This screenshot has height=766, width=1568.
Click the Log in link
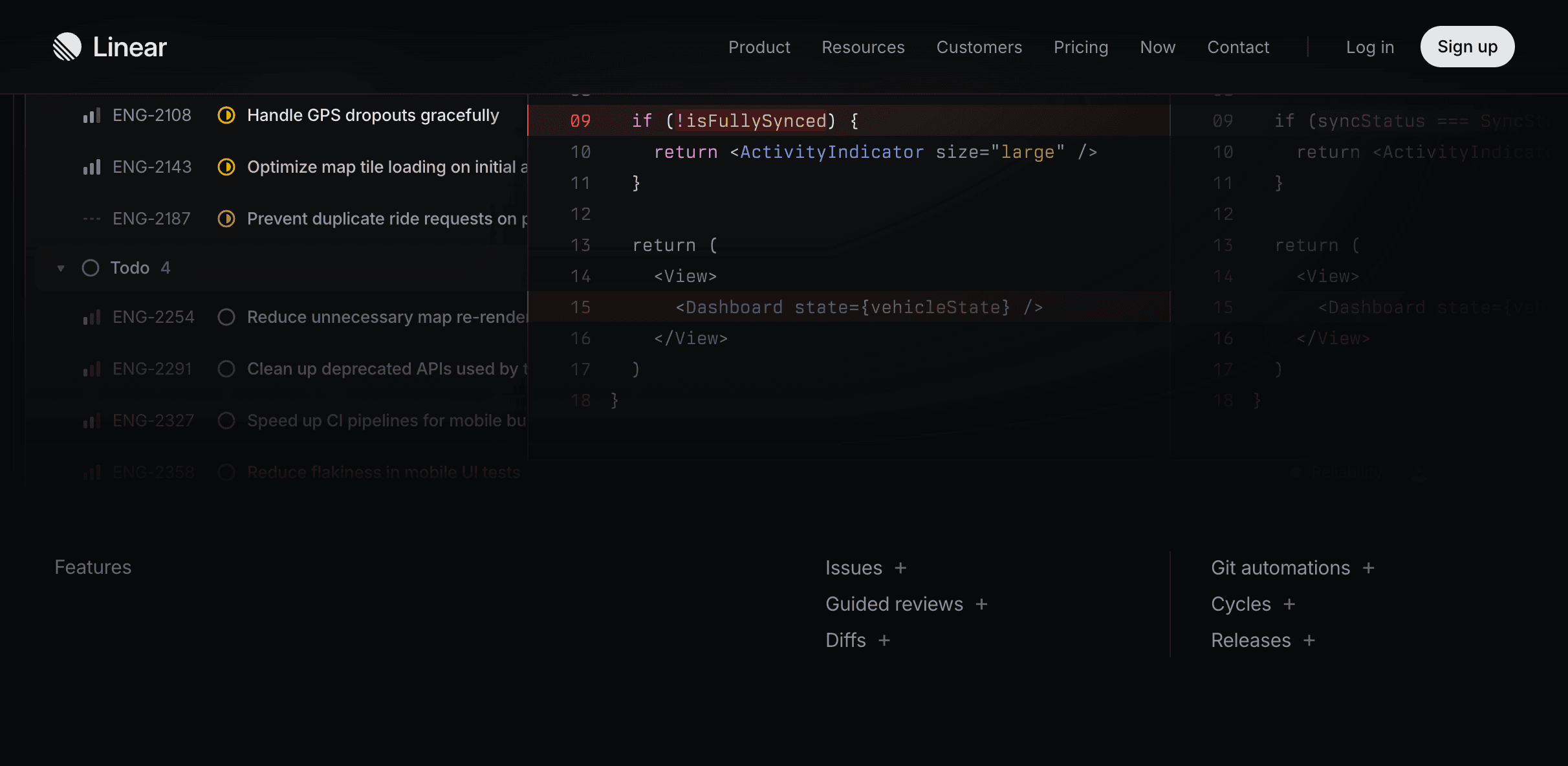(x=1369, y=47)
